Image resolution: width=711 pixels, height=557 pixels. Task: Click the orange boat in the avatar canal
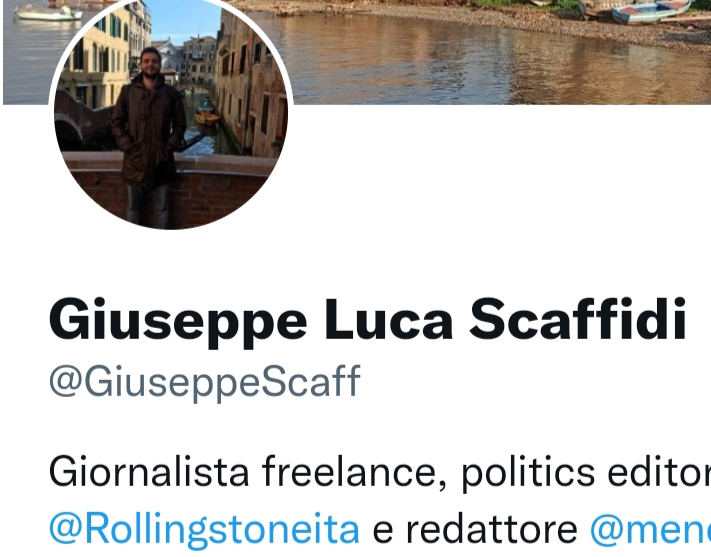pyautogui.click(x=206, y=118)
